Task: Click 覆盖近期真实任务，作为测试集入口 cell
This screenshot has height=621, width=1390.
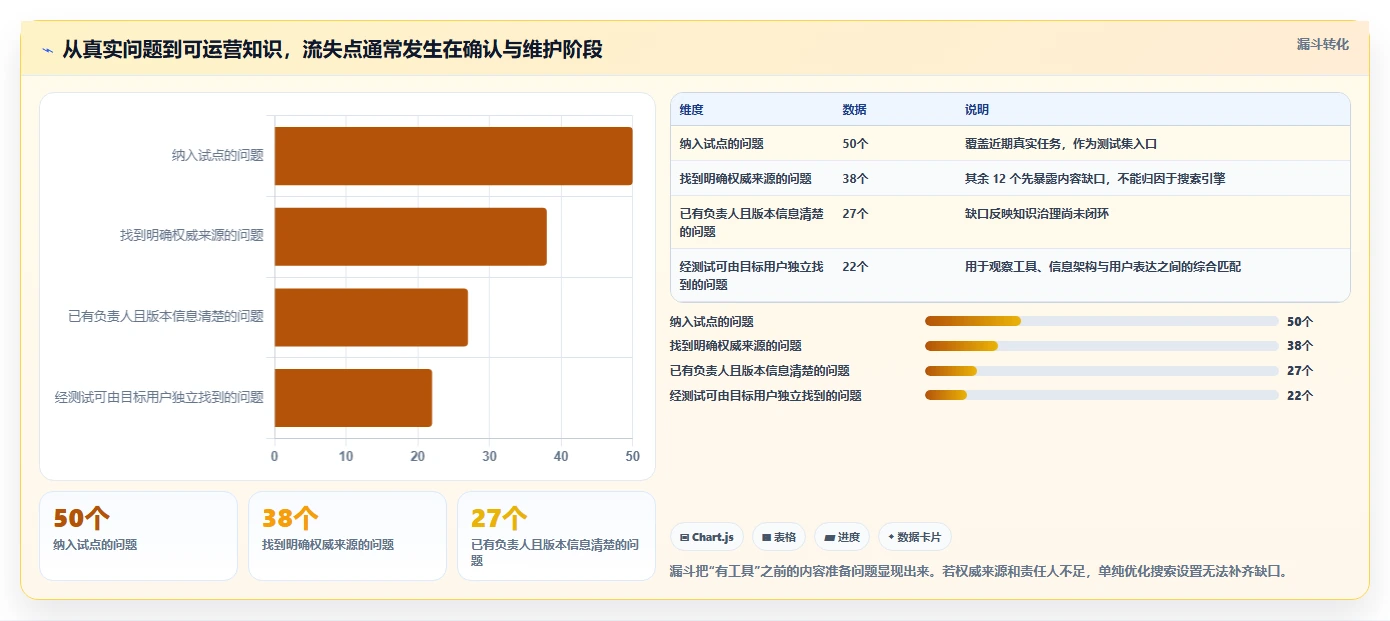Action: pyautogui.click(x=1061, y=144)
